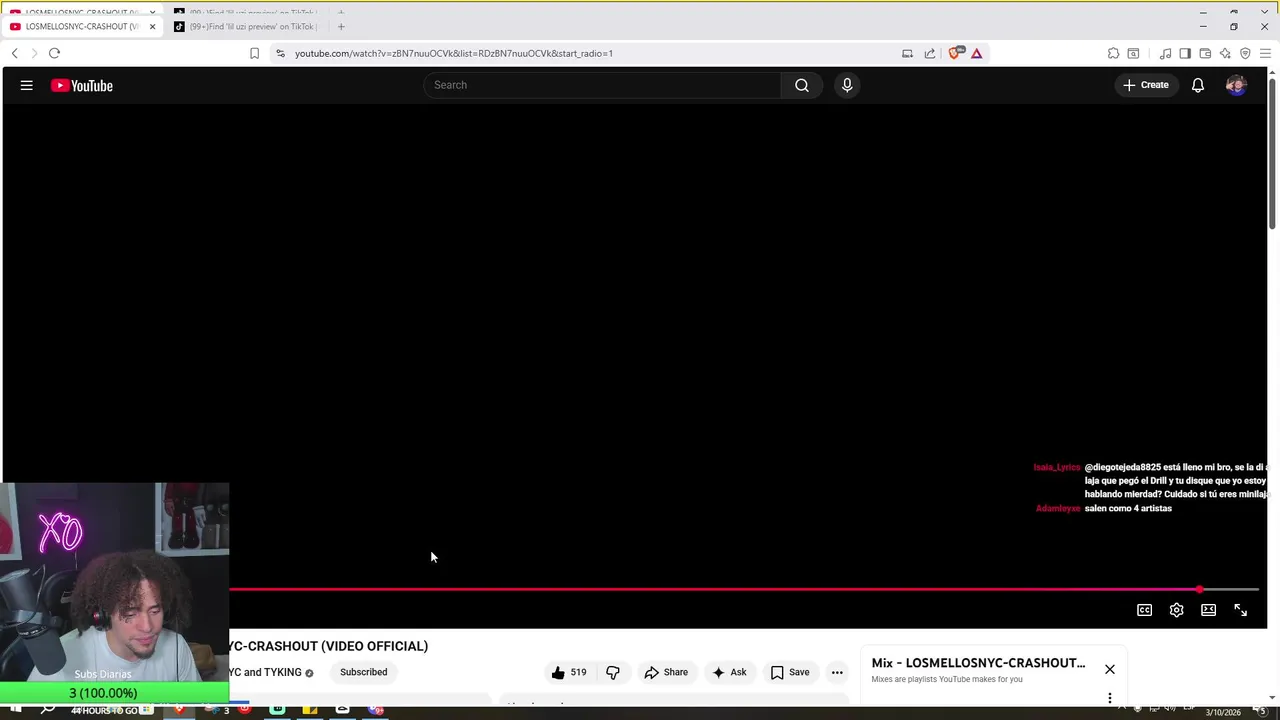The width and height of the screenshot is (1280, 720).
Task: Share this video
Action: tap(666, 672)
